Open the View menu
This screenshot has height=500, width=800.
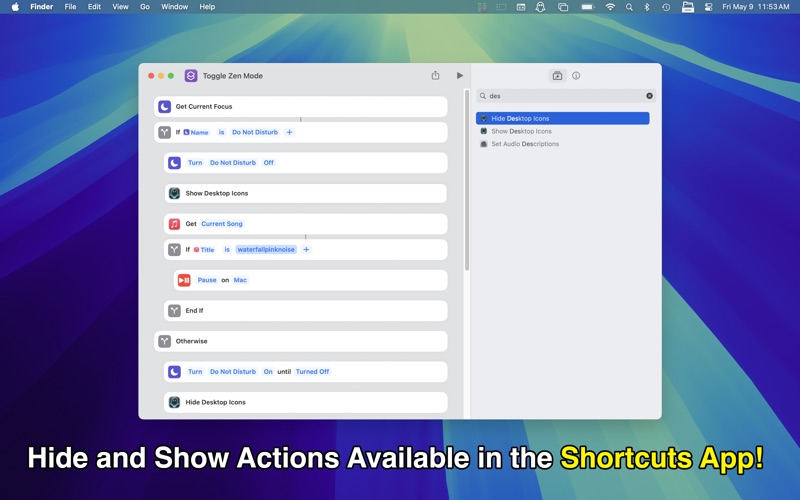point(120,7)
